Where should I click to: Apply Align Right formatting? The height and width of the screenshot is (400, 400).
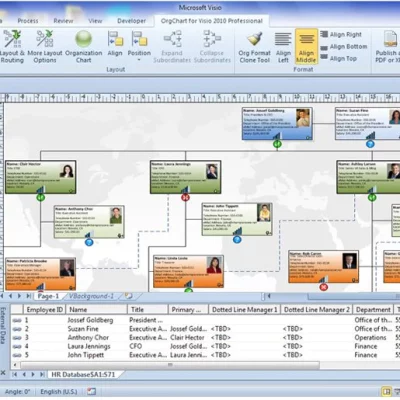pos(341,34)
